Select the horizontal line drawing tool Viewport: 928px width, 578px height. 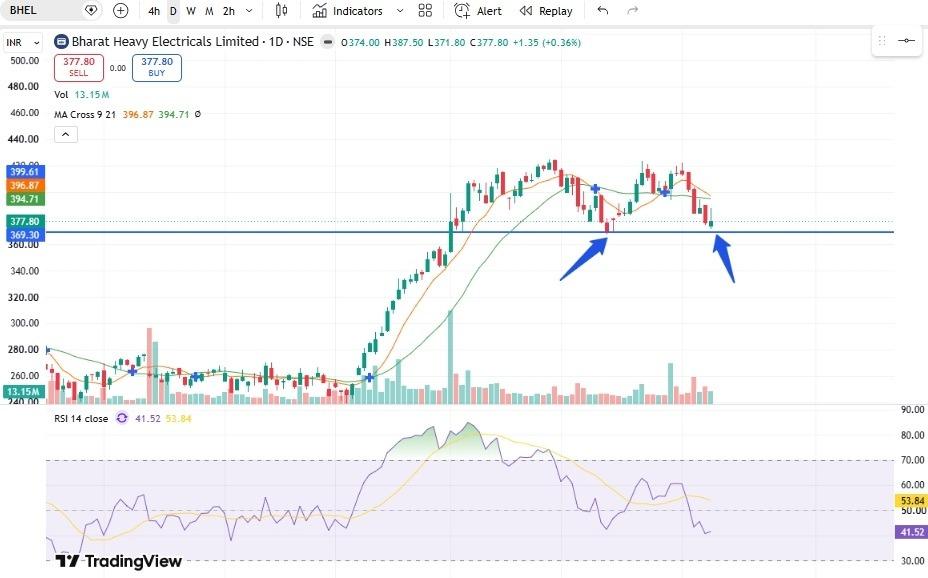(x=906, y=40)
